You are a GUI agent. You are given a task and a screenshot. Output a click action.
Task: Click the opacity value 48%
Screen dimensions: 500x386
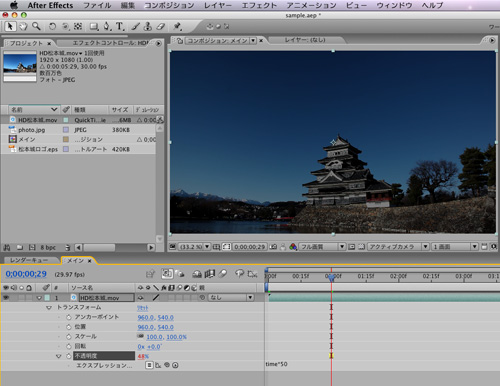point(143,356)
